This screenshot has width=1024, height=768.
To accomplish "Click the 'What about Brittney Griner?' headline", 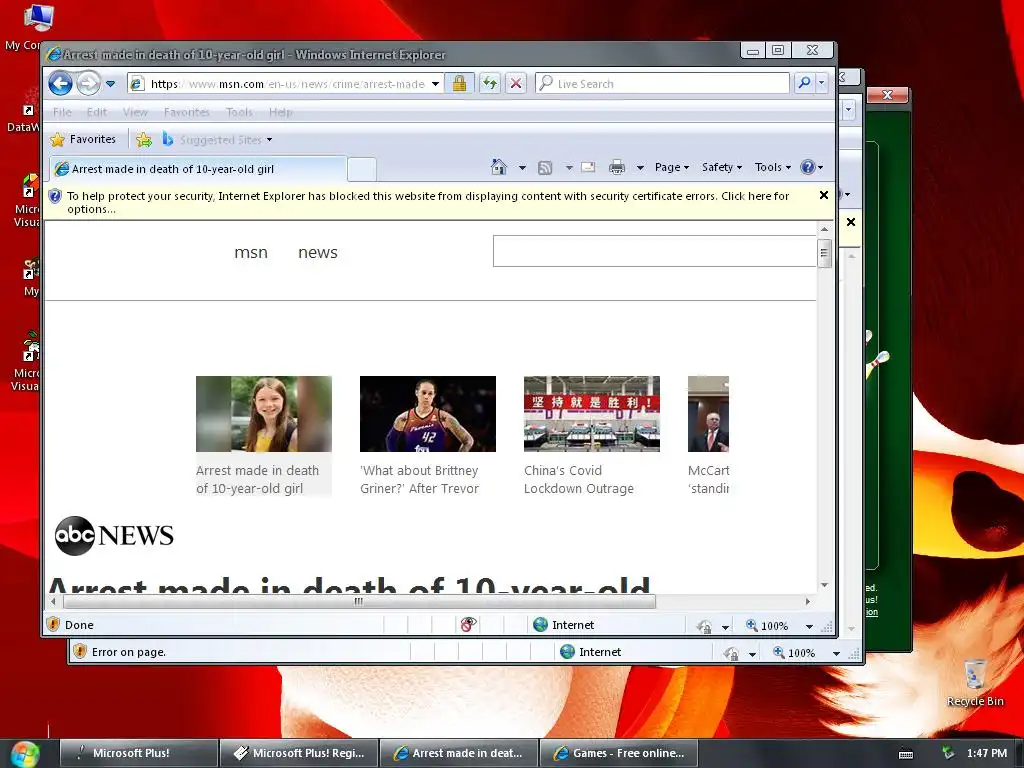I will 419,479.
